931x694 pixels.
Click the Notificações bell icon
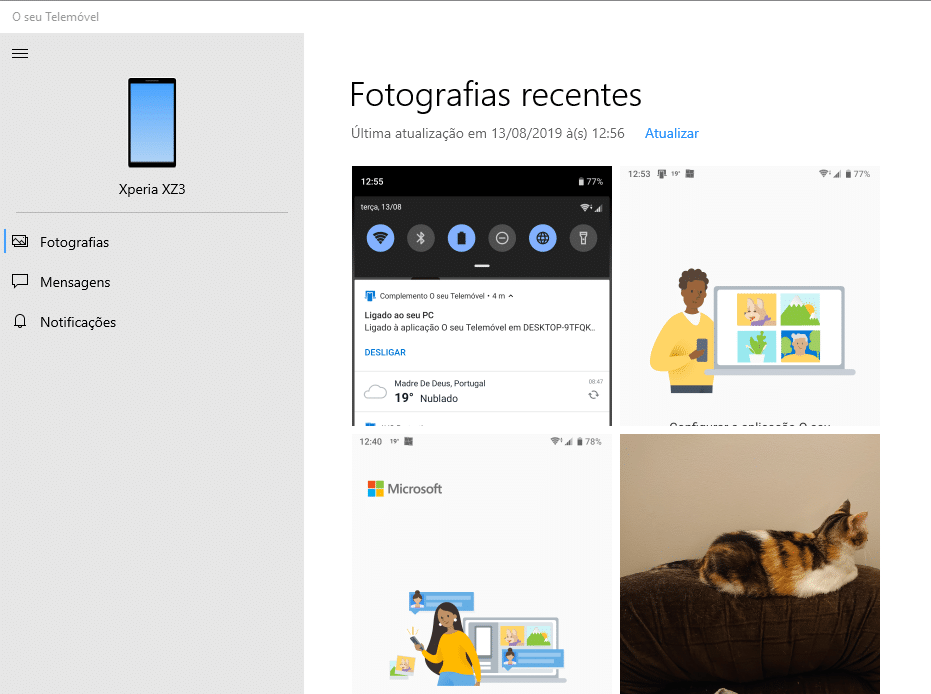(x=20, y=321)
